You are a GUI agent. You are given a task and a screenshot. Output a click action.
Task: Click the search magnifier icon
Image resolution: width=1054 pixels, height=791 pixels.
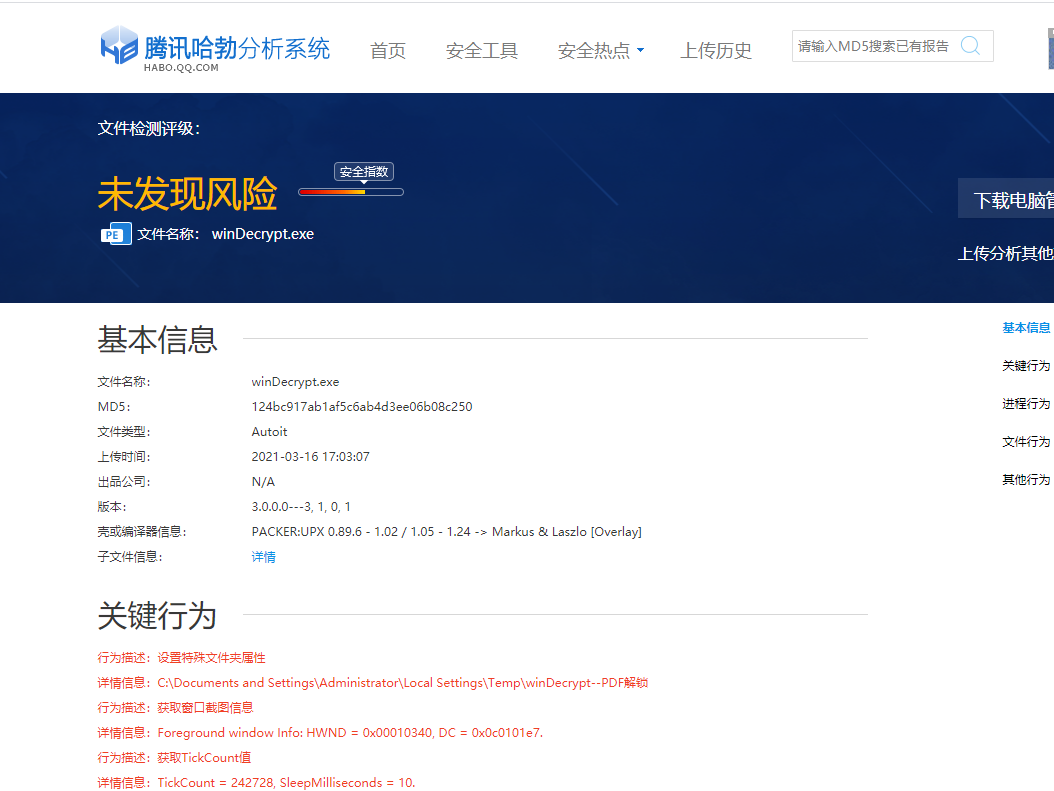tap(970, 46)
